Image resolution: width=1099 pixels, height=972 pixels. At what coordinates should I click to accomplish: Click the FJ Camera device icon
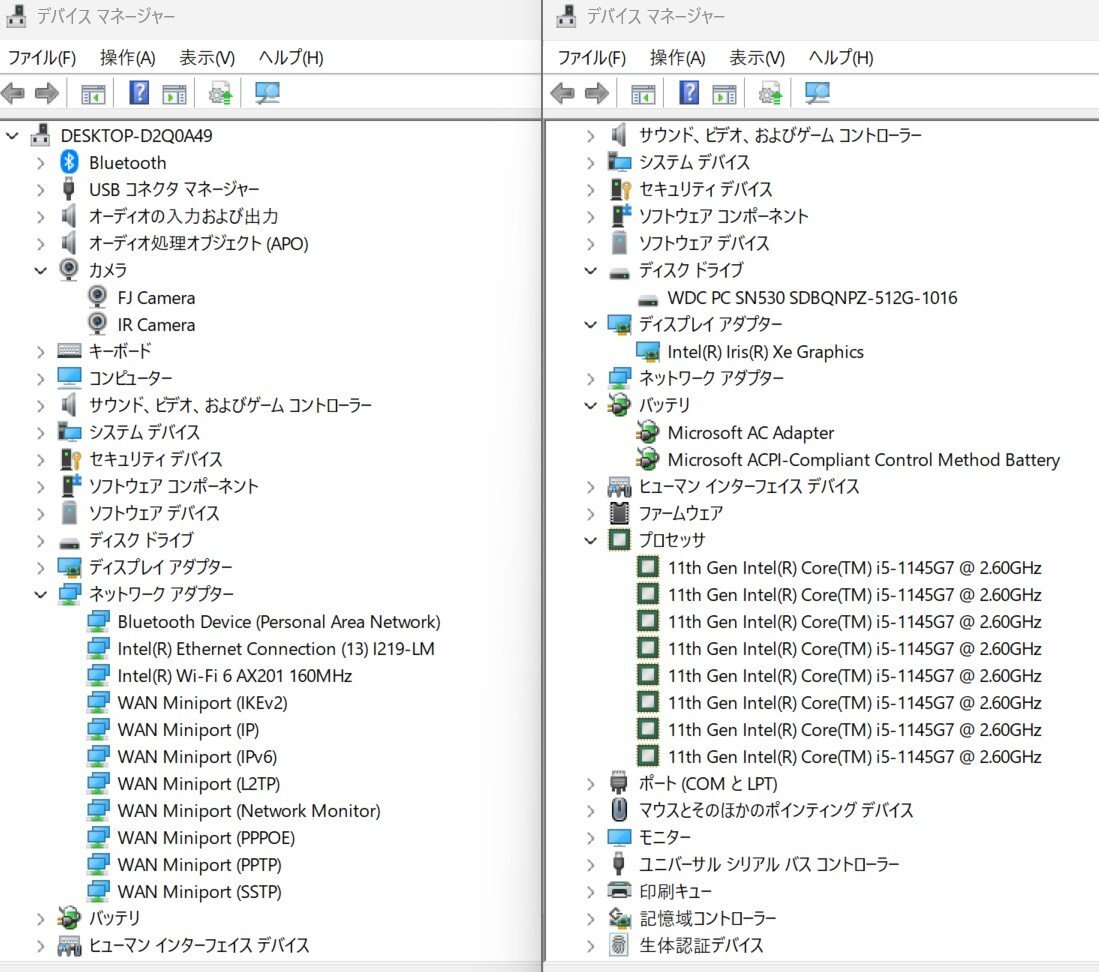(98, 297)
